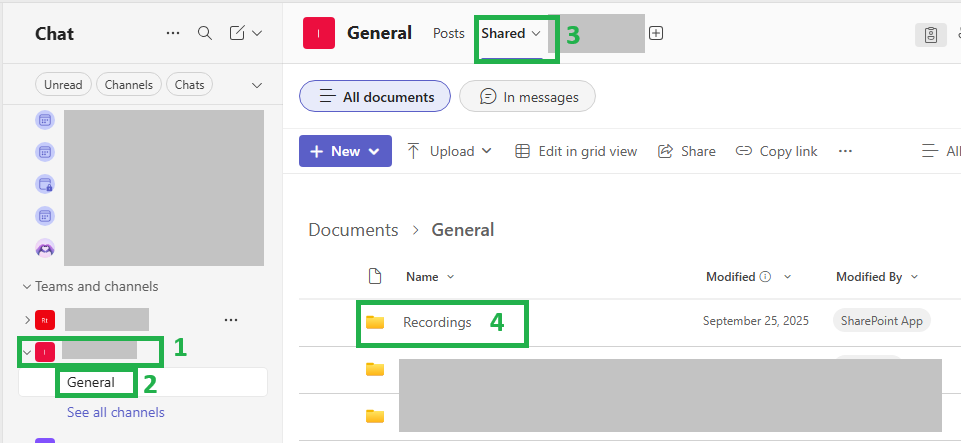Click Share in the toolbar

coord(686,151)
